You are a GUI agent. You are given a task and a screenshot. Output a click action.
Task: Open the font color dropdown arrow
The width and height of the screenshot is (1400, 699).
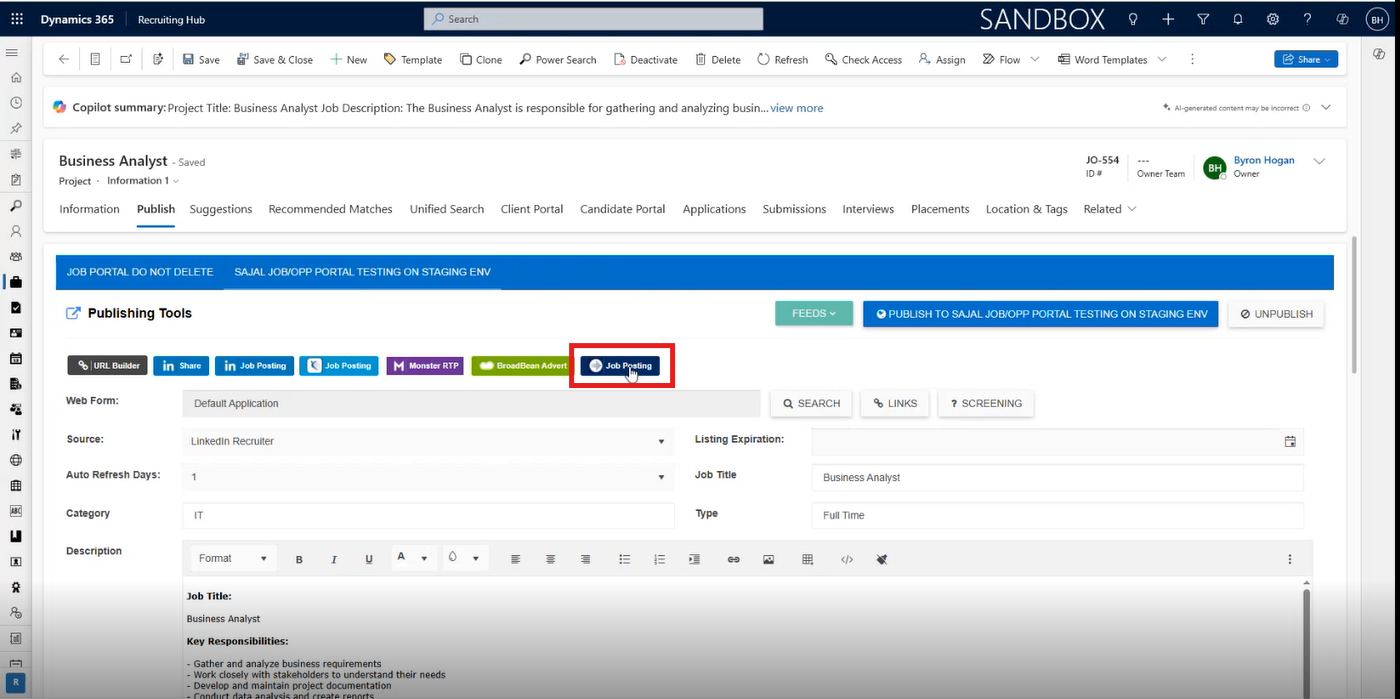(424, 558)
